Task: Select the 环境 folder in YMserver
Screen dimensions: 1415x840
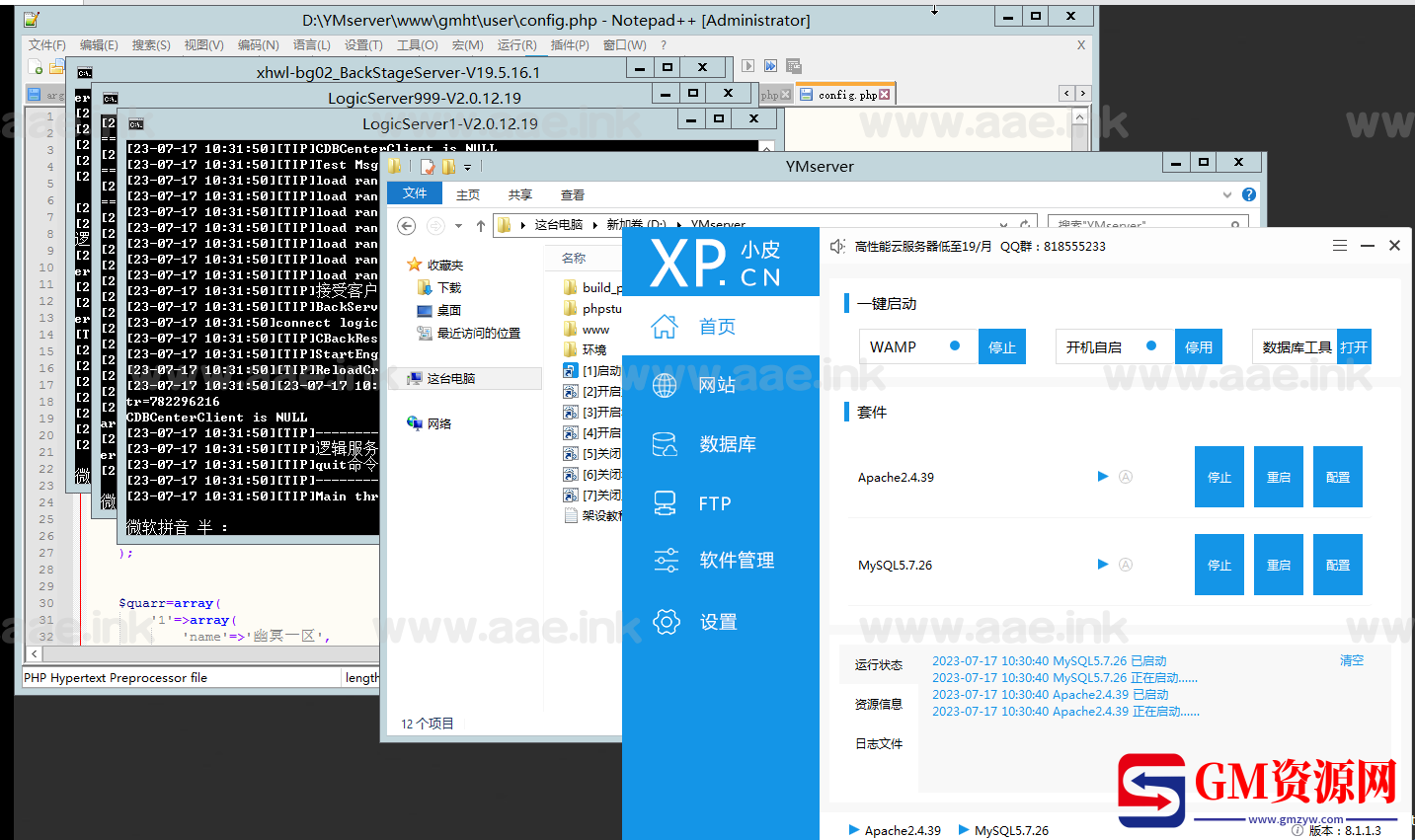Action: [594, 349]
